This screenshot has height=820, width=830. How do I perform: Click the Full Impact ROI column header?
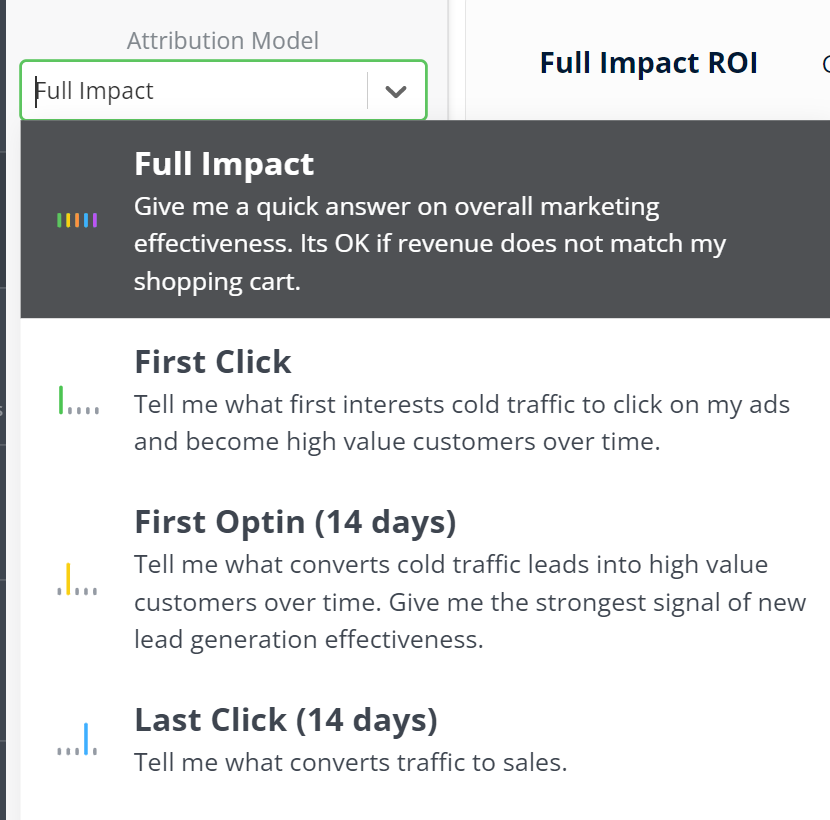[649, 63]
